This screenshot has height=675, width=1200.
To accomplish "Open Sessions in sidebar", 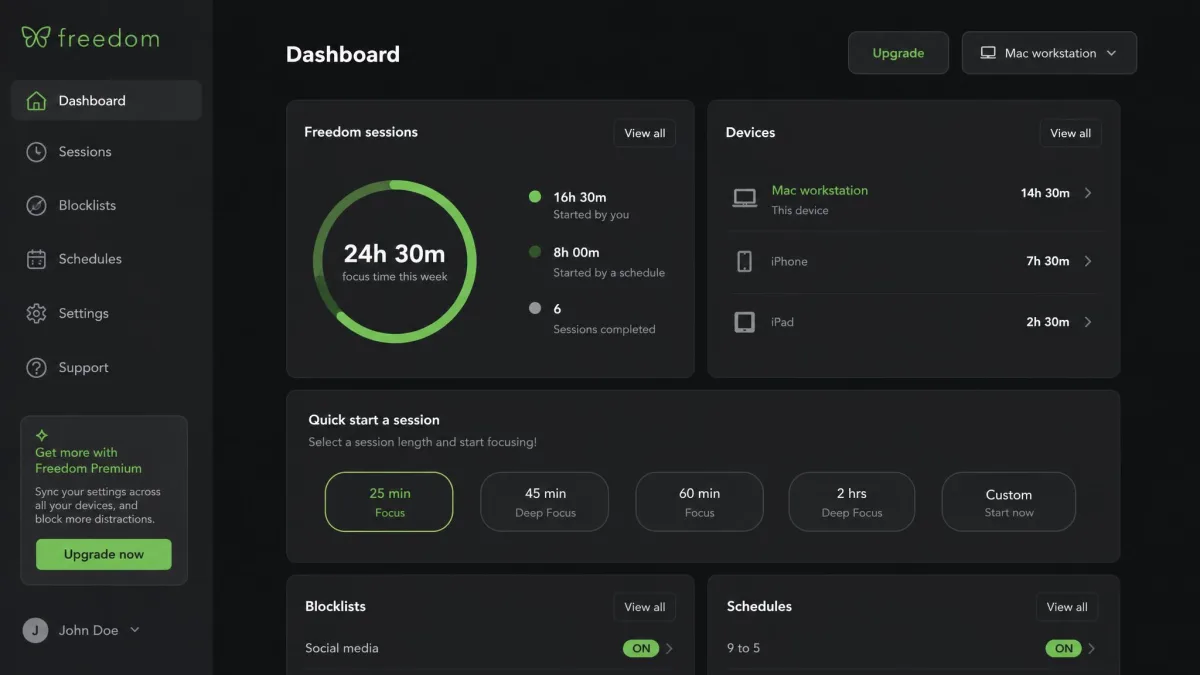I will pos(106,152).
